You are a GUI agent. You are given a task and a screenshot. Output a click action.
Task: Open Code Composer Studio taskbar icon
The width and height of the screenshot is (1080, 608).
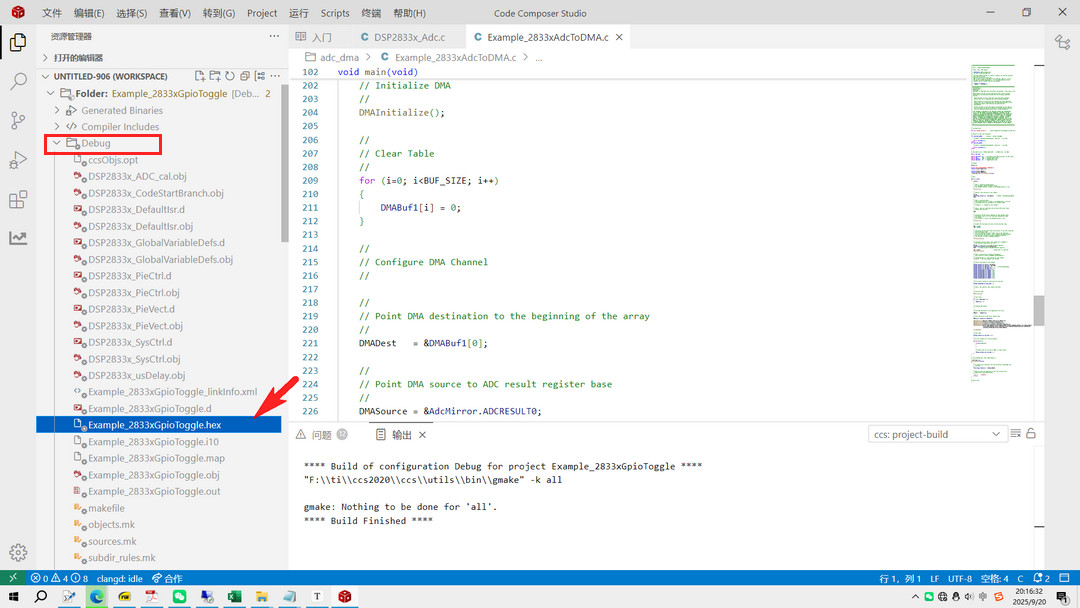344,596
